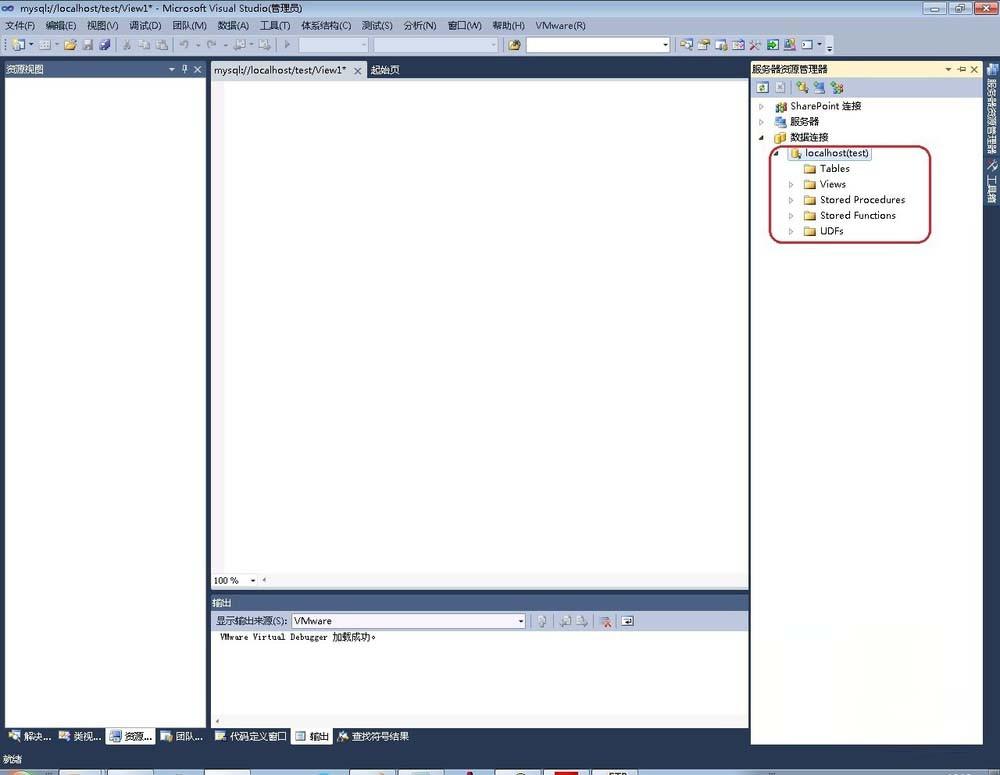
Task: Click Connect to Database icon
Action: pos(802,87)
